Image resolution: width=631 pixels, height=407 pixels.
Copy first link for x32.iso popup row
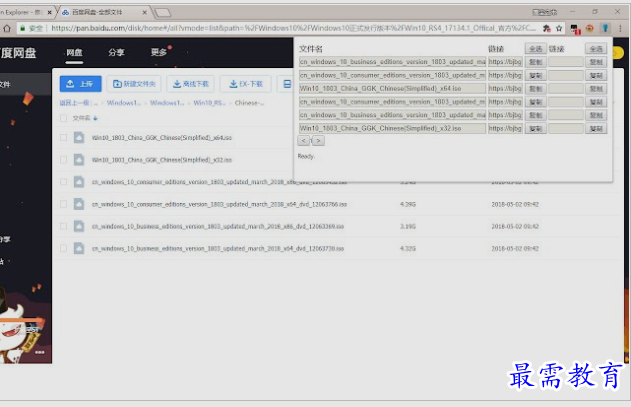(x=535, y=128)
